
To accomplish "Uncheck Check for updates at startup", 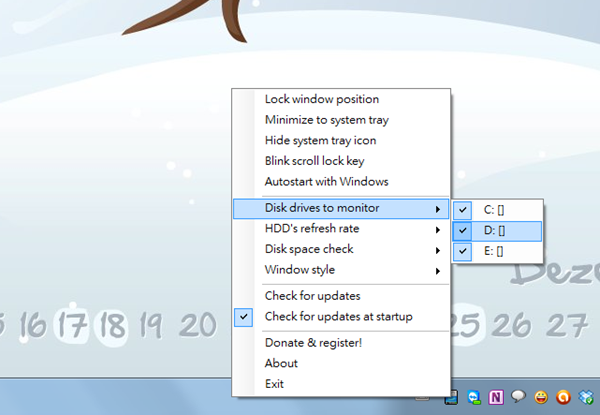I will (x=341, y=317).
